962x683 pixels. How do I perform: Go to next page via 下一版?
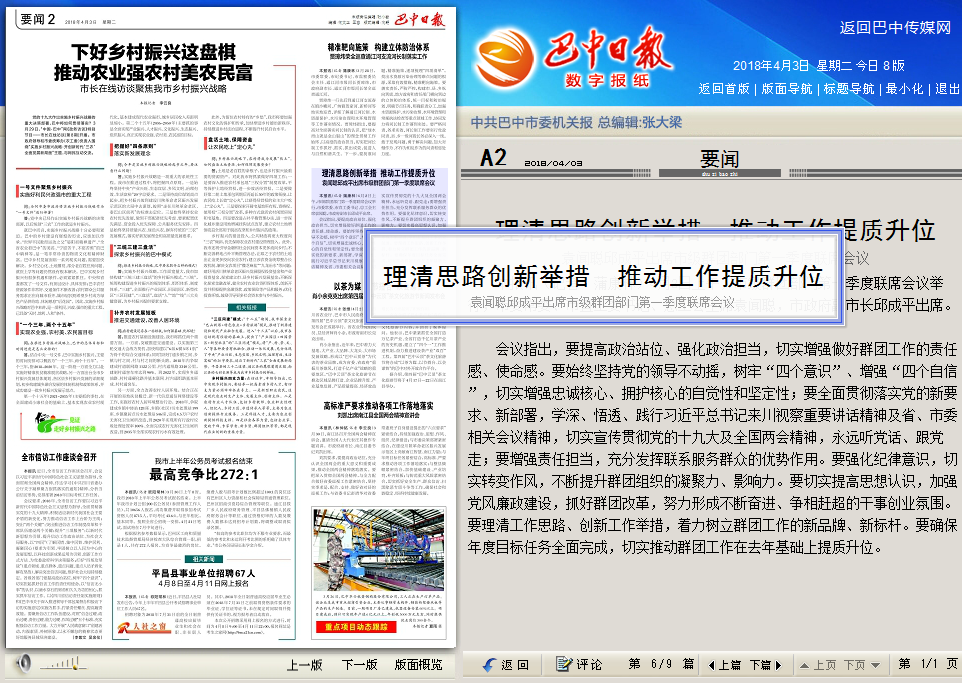359,665
